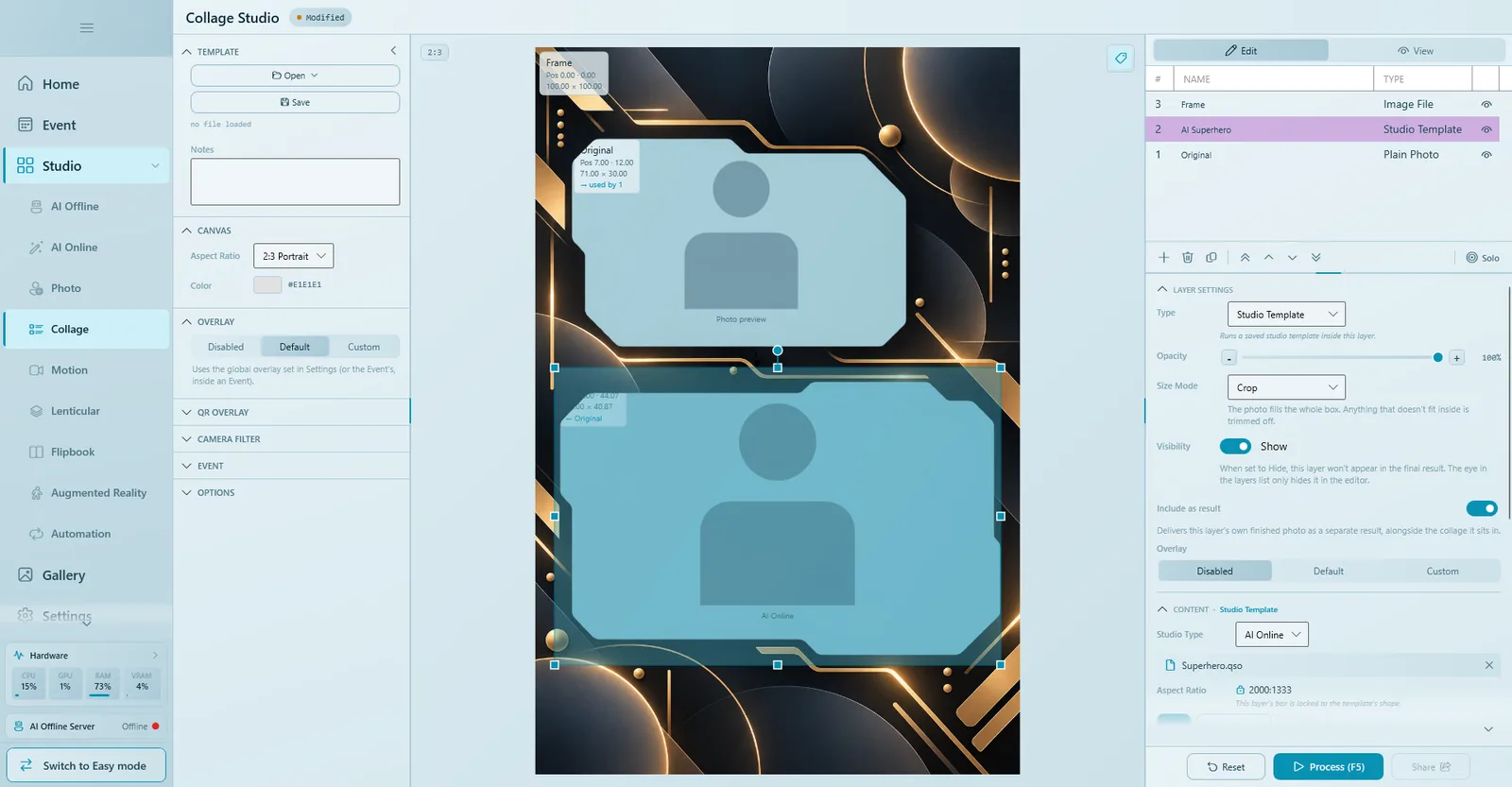Go to Home in the sidebar

point(86,84)
